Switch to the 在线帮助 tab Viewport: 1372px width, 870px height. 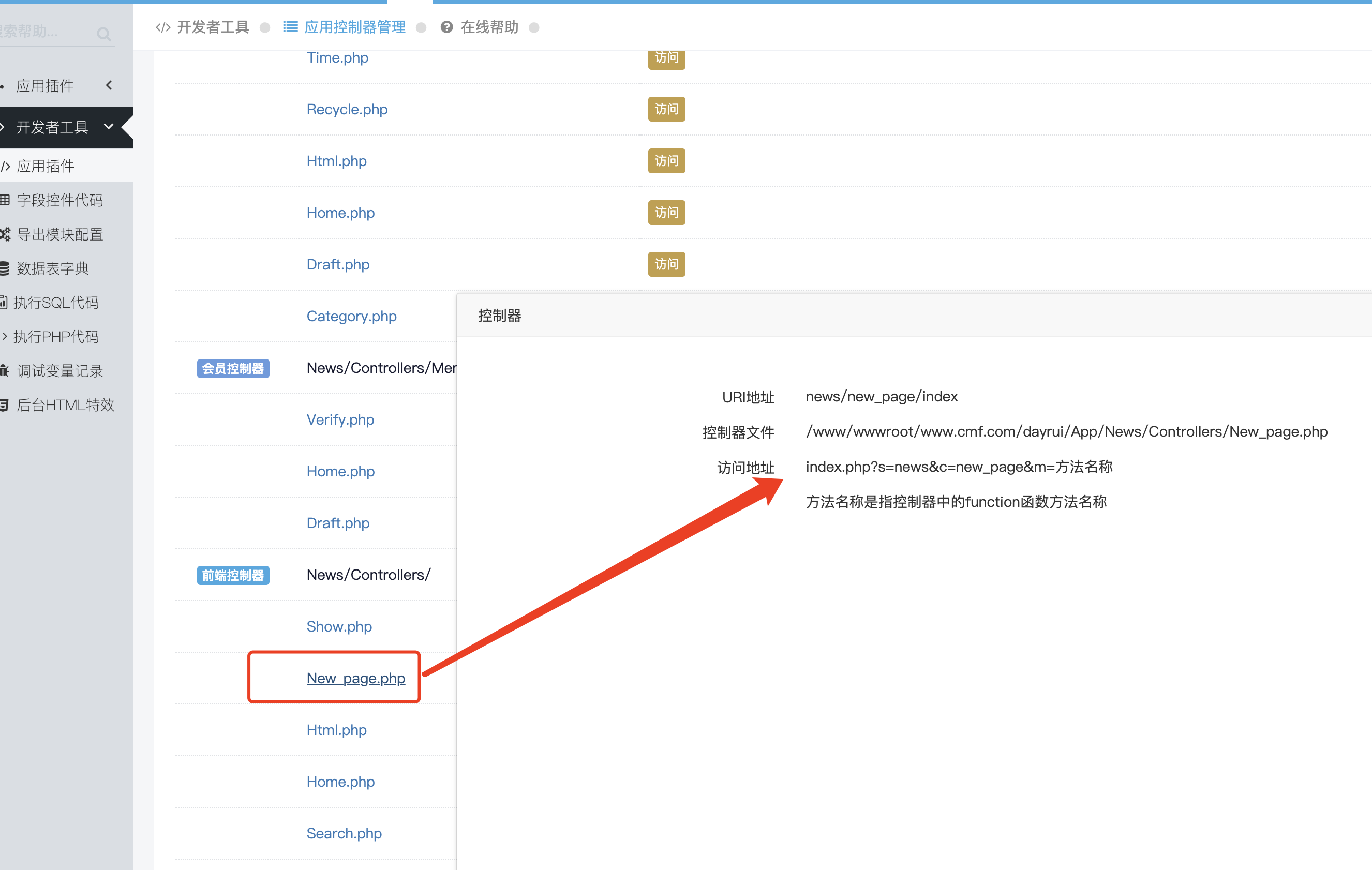[489, 27]
